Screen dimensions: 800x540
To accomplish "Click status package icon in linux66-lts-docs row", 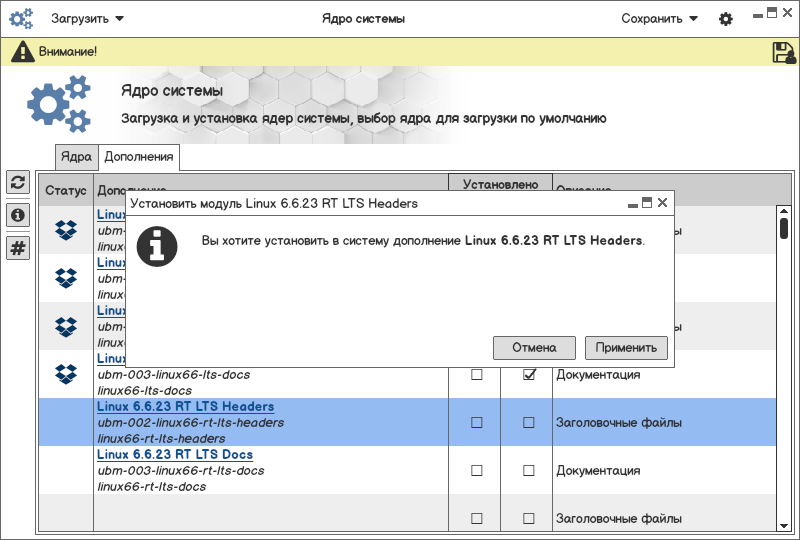I will tap(66, 374).
